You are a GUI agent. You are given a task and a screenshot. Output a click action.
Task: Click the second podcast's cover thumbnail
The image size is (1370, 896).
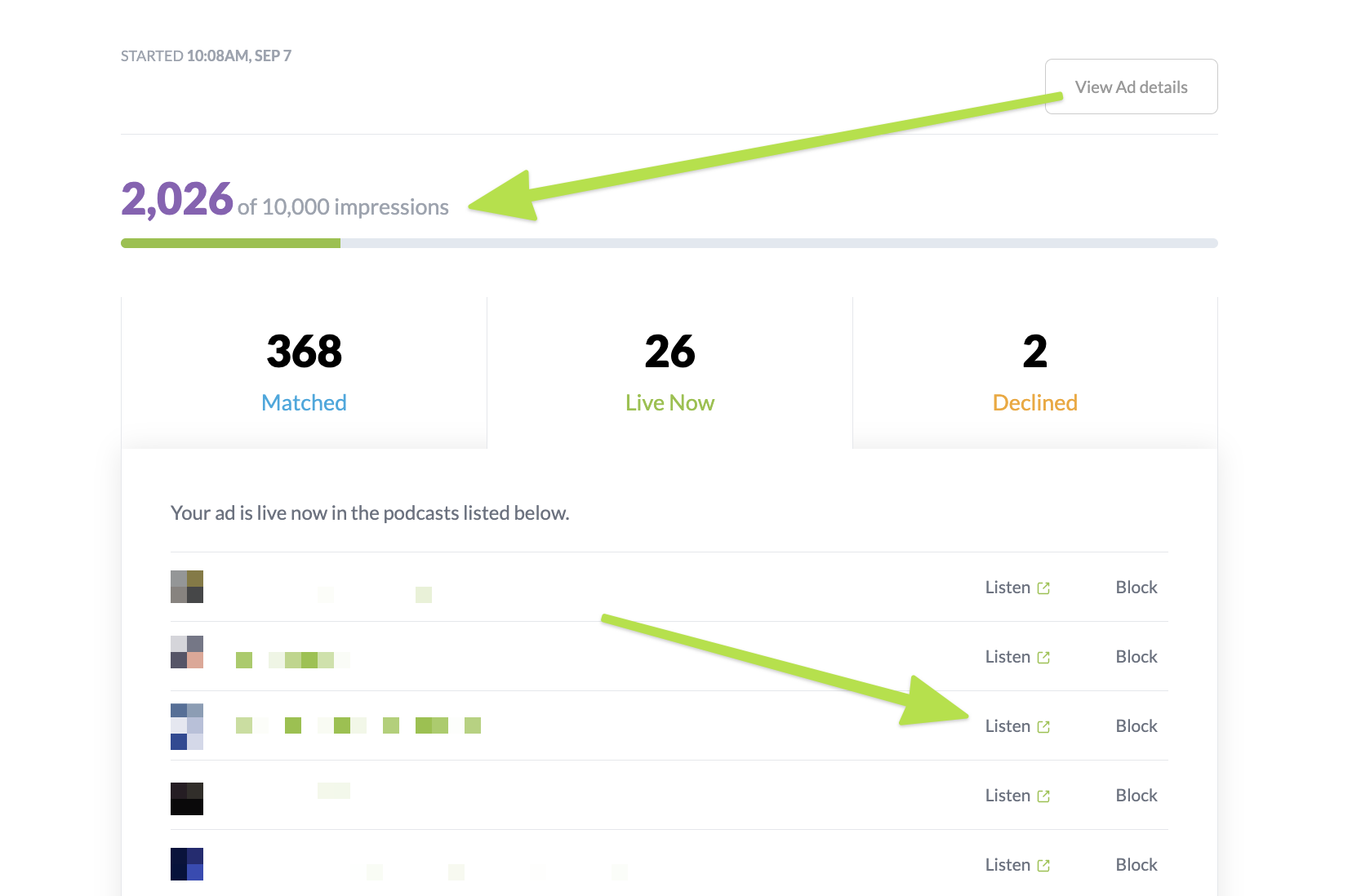click(187, 652)
